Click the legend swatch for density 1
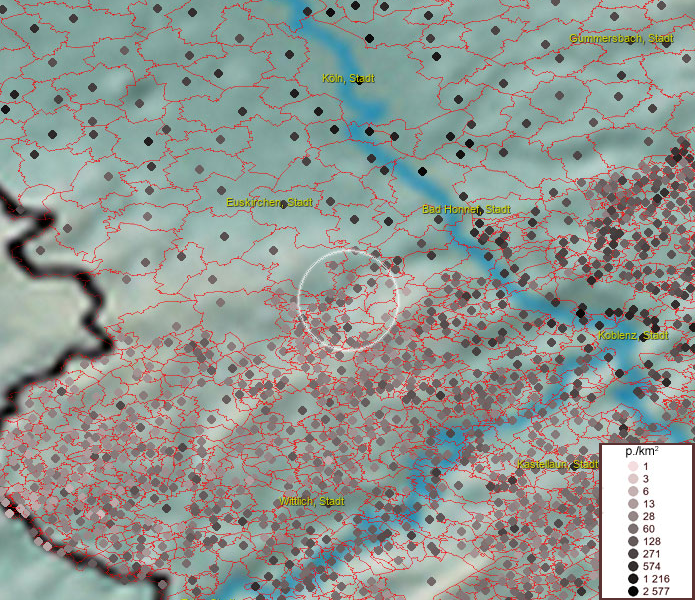Image resolution: width=695 pixels, height=600 pixels. [633, 466]
